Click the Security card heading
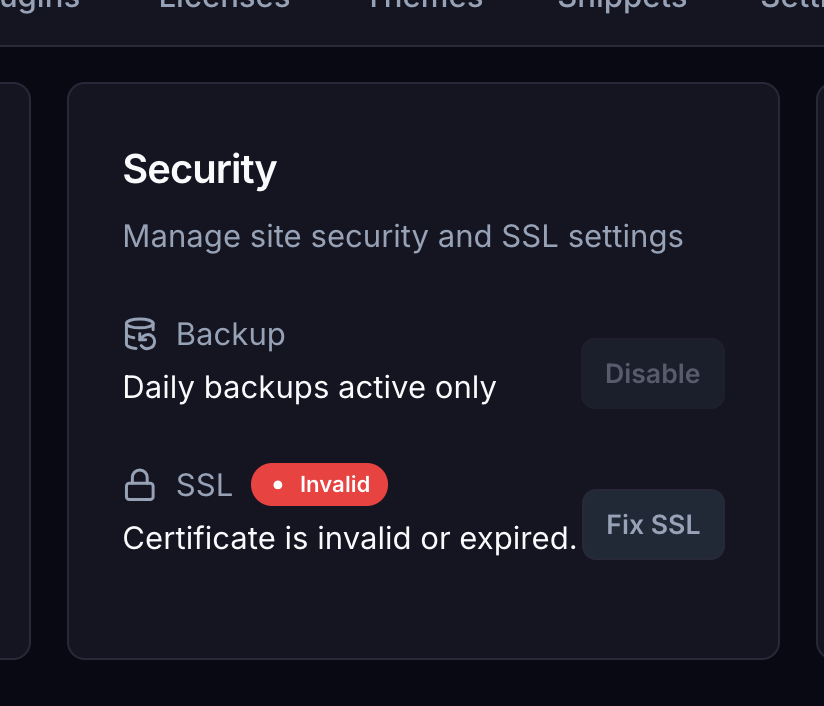This screenshot has height=706, width=824. click(200, 170)
